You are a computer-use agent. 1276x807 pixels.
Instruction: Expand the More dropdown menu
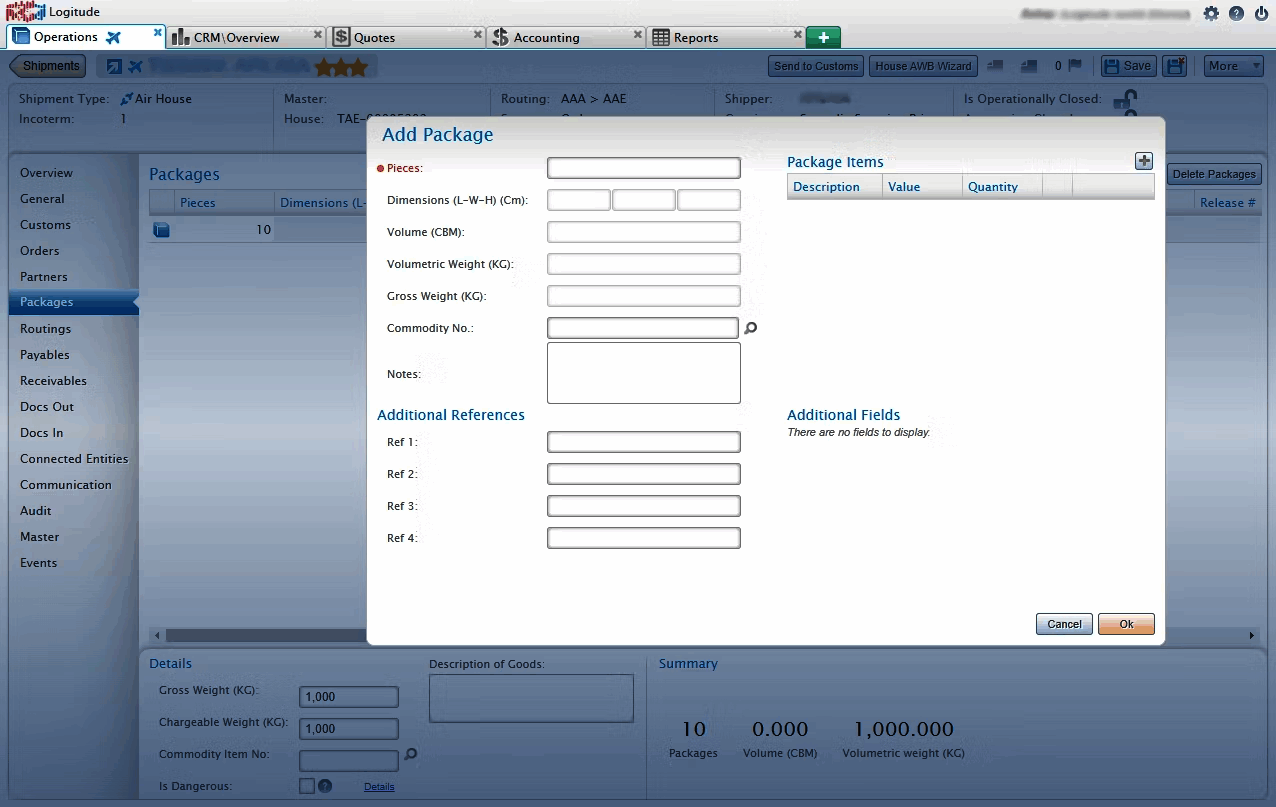[1232, 66]
